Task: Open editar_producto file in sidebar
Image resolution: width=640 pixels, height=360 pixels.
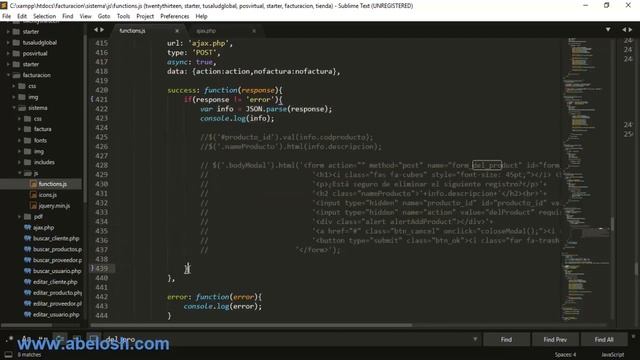Action: point(58,293)
